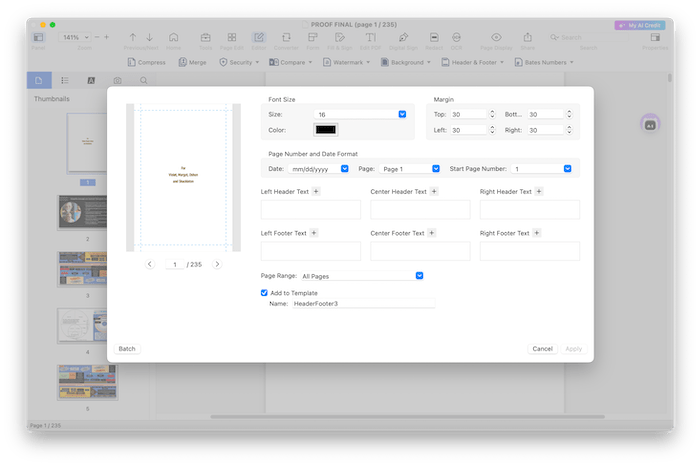Open the Date format dropdown
700x466 pixels.
(x=344, y=169)
